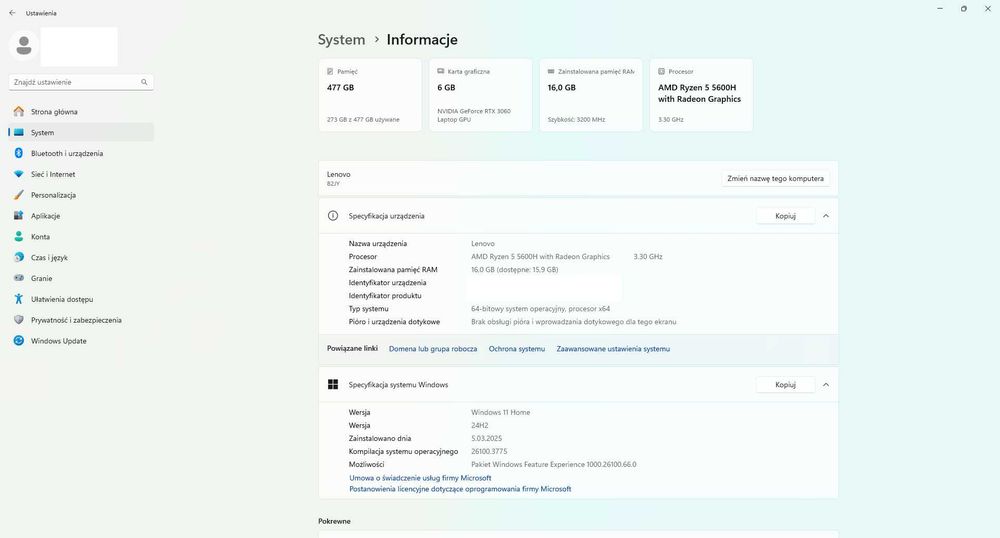This screenshot has height=538, width=1000.
Task: Click the Pokrewne heading
Action: [x=334, y=521]
